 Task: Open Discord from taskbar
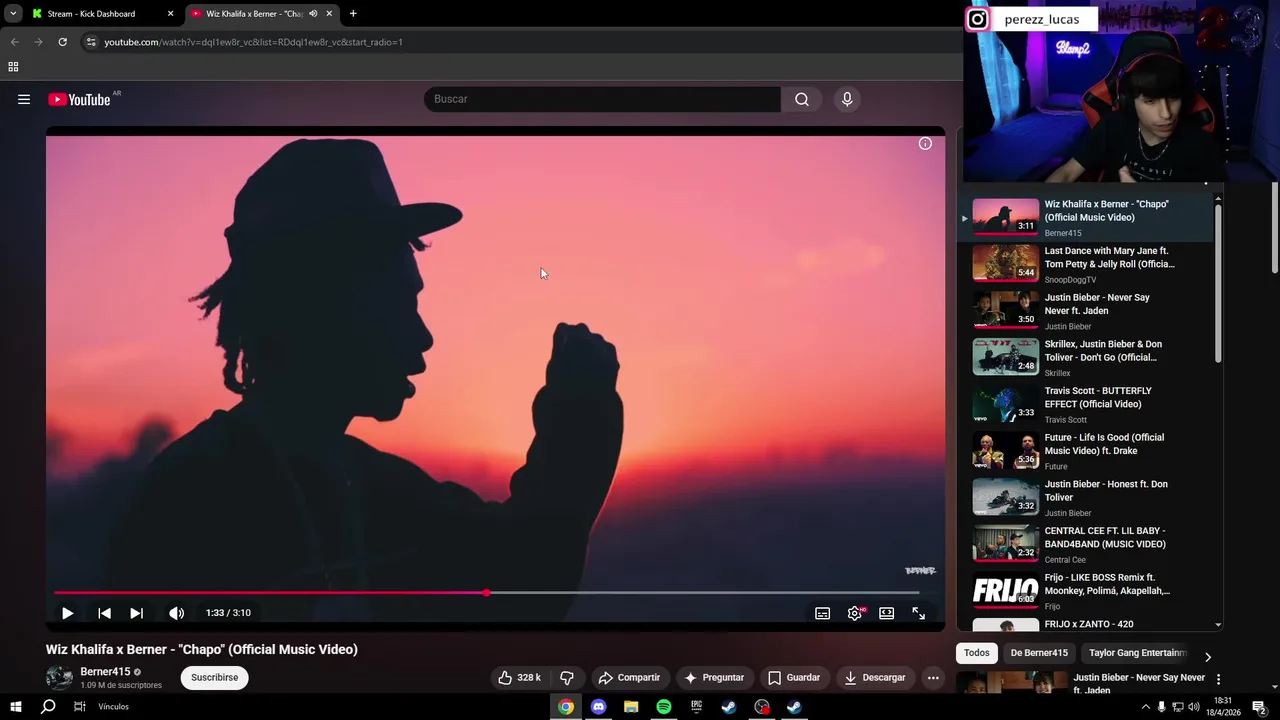coord(598,707)
